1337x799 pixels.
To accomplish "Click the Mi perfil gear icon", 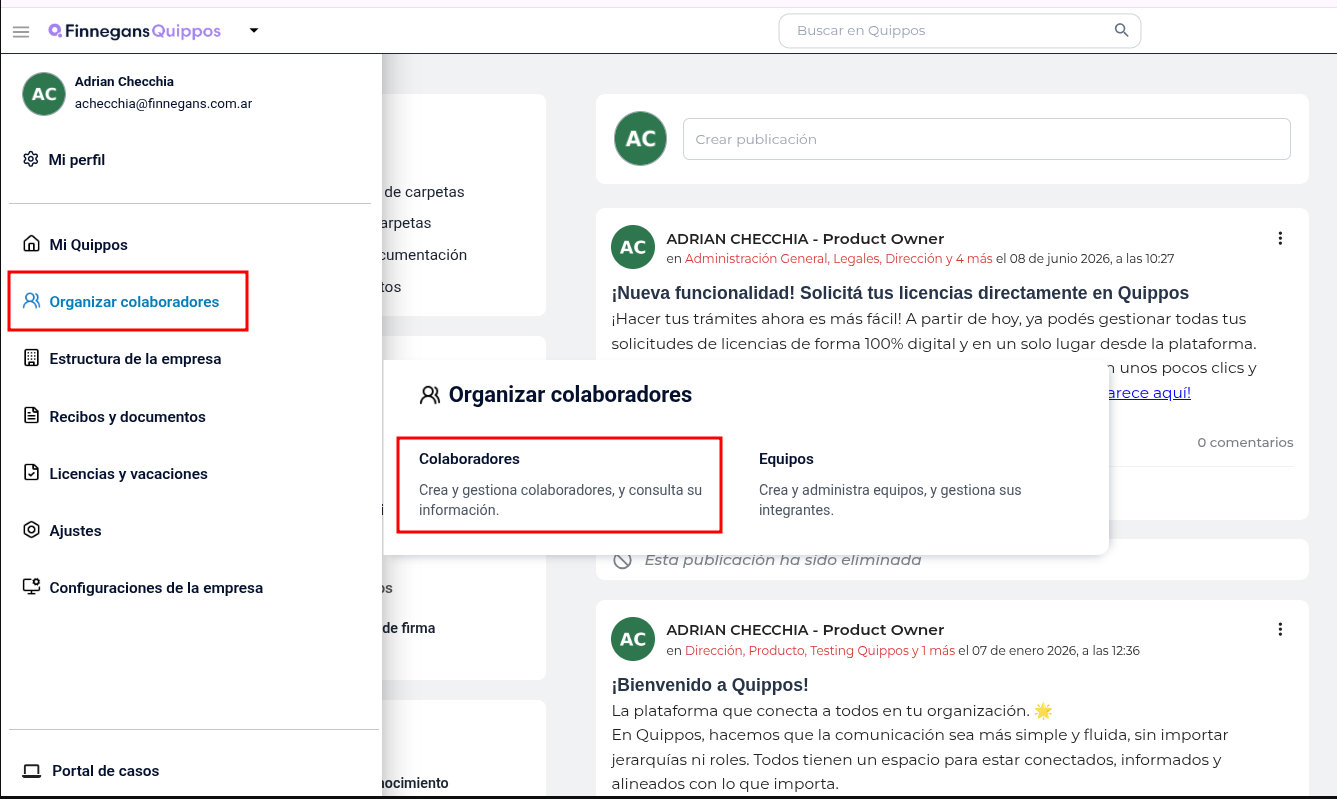I will (x=31, y=159).
